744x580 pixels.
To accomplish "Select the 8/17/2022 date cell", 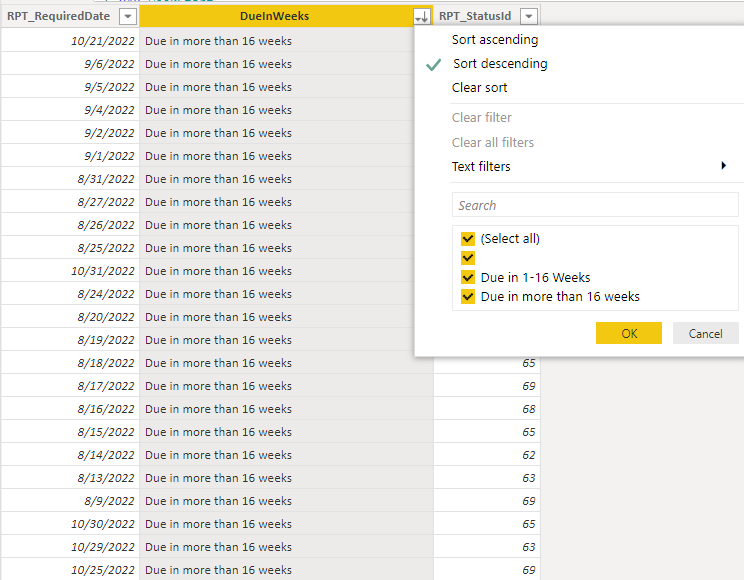I will click(x=70, y=386).
